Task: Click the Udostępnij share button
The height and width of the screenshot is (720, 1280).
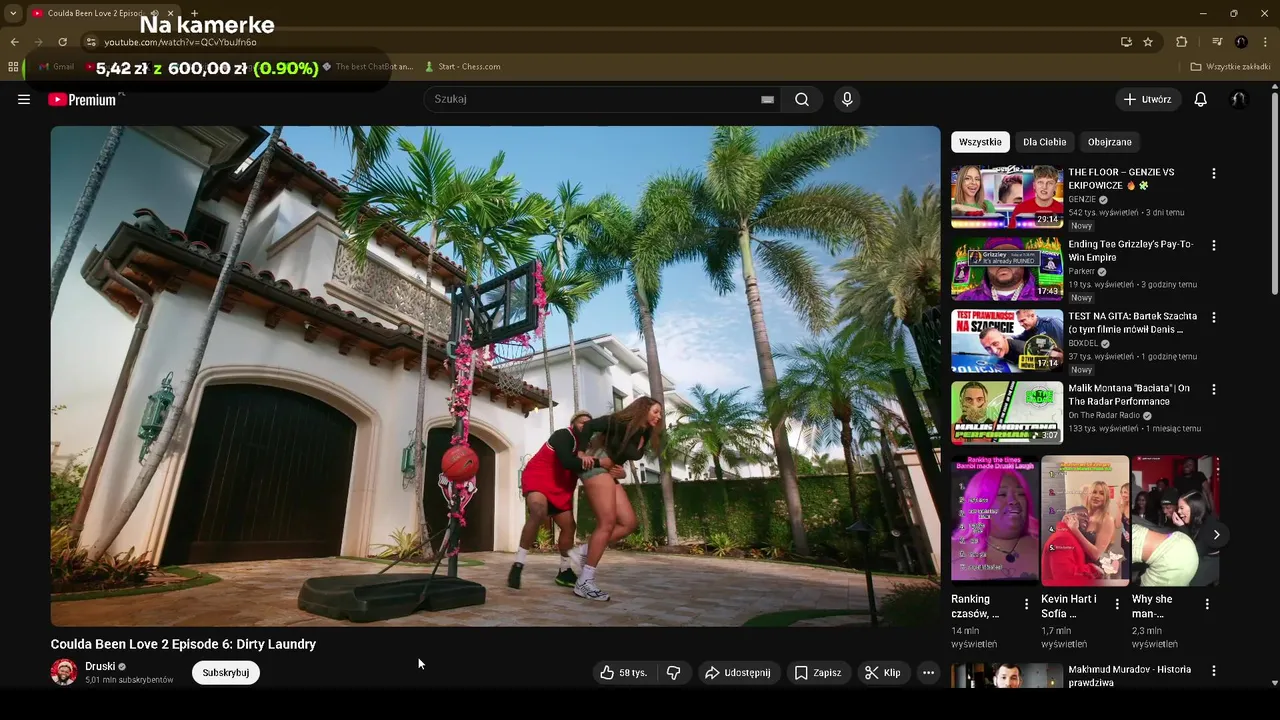Action: (x=738, y=673)
